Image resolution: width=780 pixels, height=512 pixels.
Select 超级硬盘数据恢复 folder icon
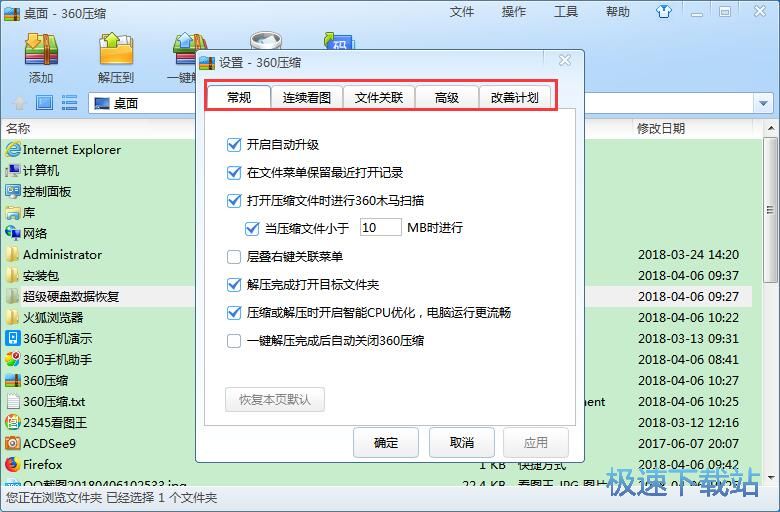(13, 297)
